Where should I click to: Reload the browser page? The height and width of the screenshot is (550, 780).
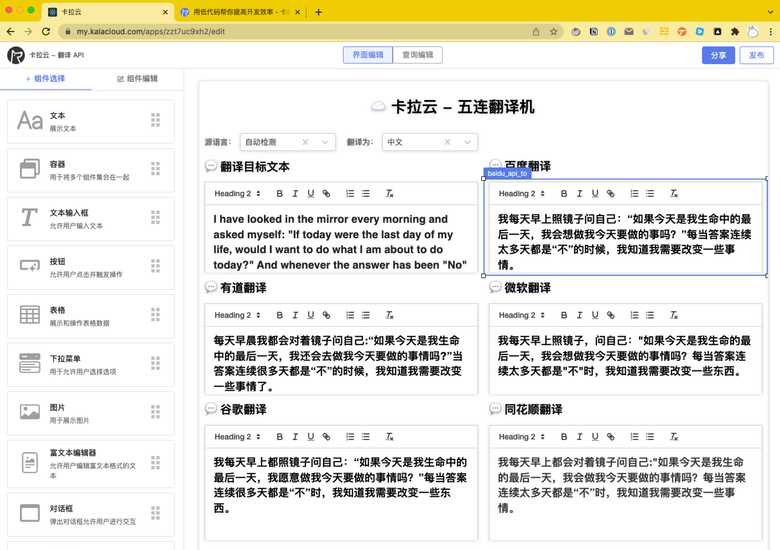point(46,31)
